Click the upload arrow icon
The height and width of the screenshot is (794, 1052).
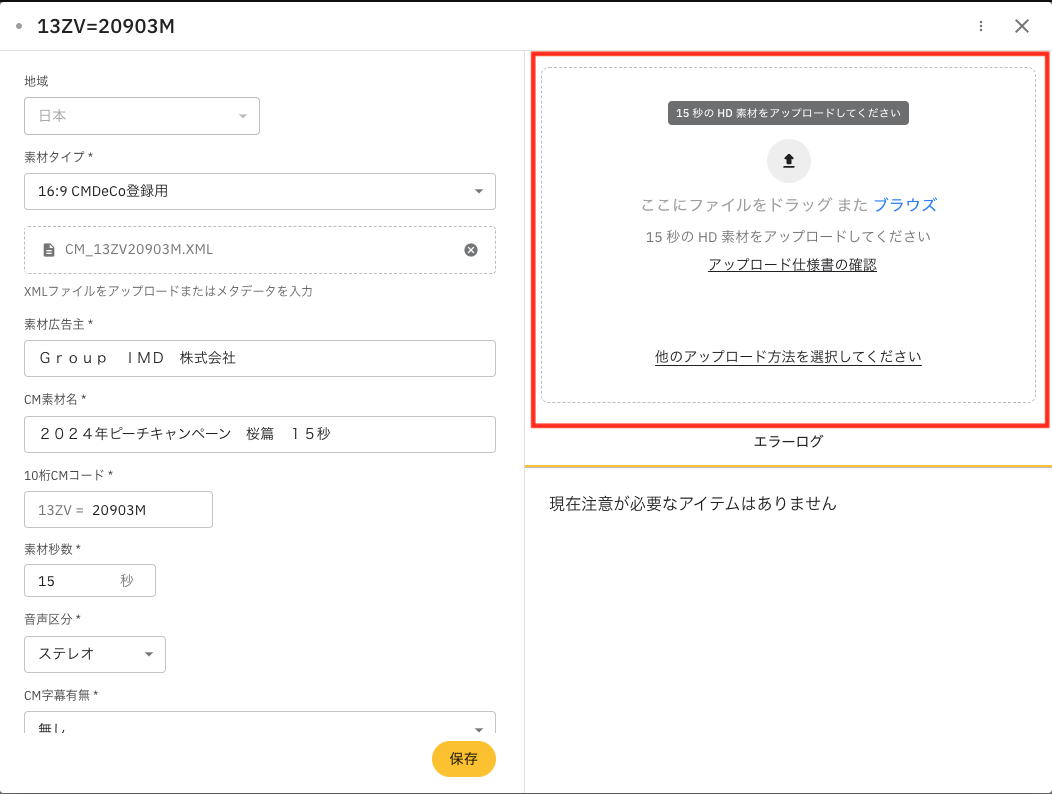(788, 161)
